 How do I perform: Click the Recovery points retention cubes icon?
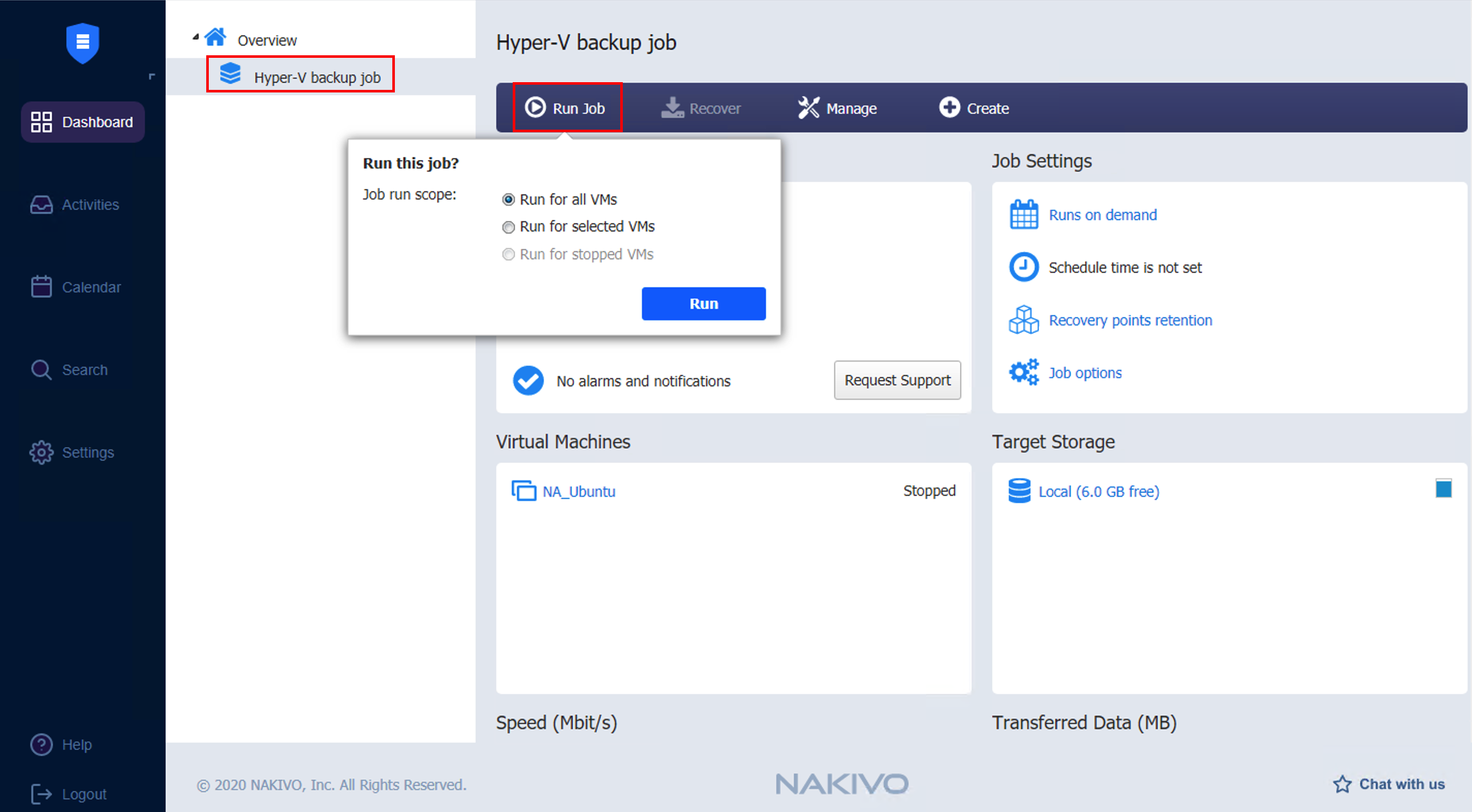click(1023, 320)
